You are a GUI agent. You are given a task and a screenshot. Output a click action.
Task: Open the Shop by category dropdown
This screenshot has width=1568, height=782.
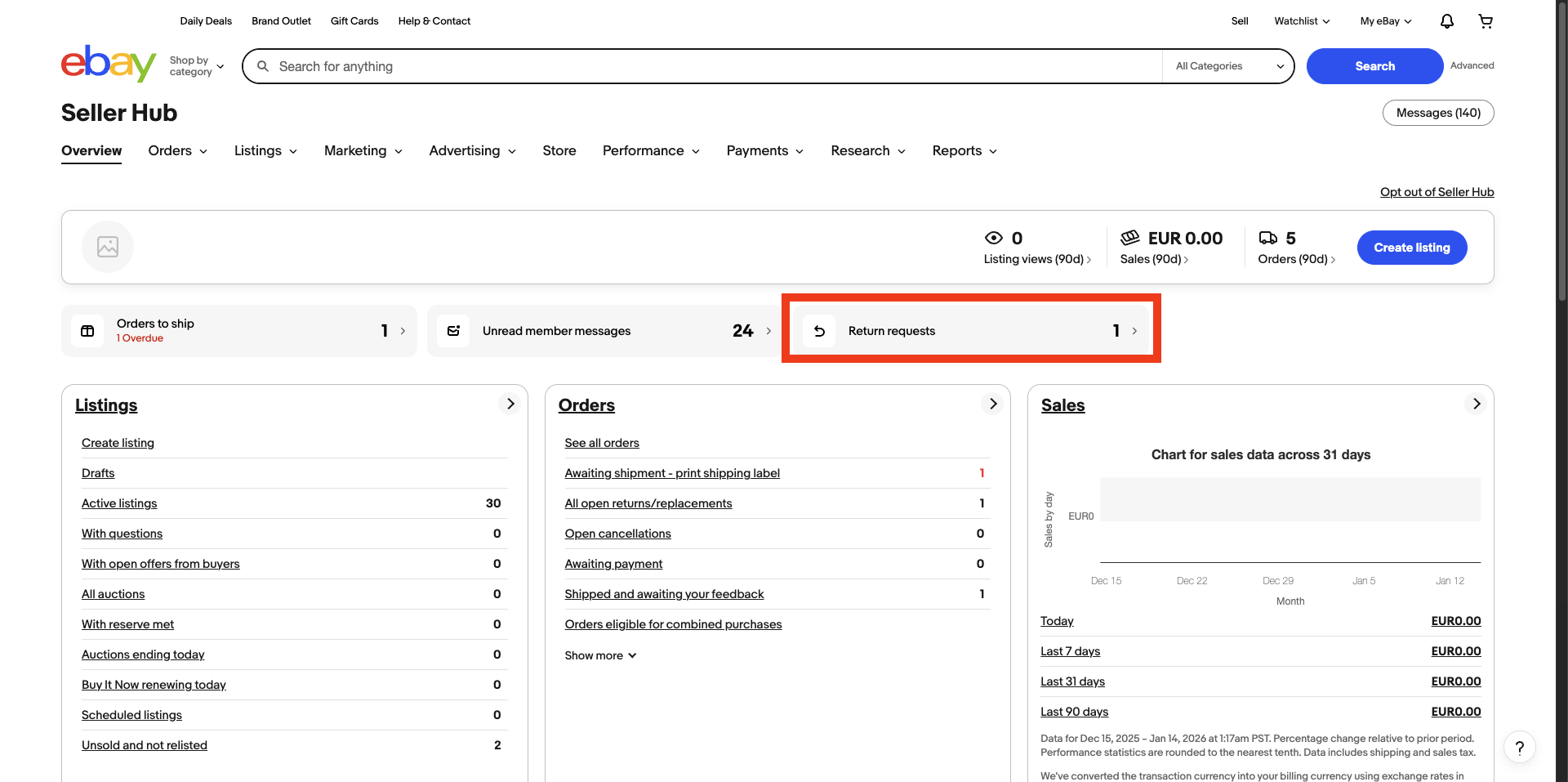(196, 66)
